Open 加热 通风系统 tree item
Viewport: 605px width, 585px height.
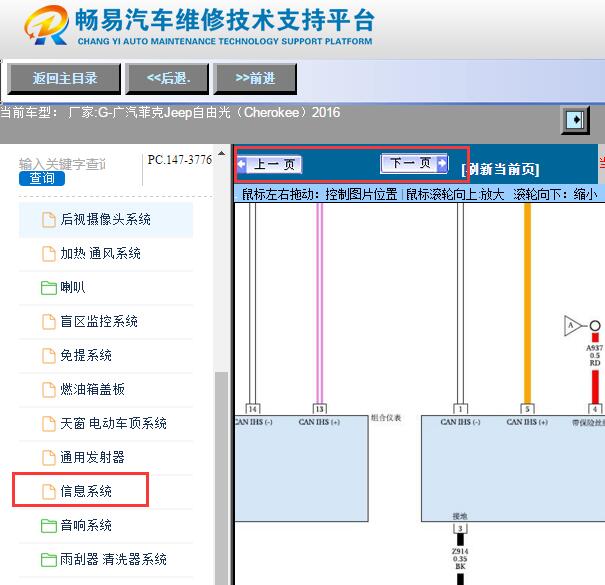coord(106,253)
